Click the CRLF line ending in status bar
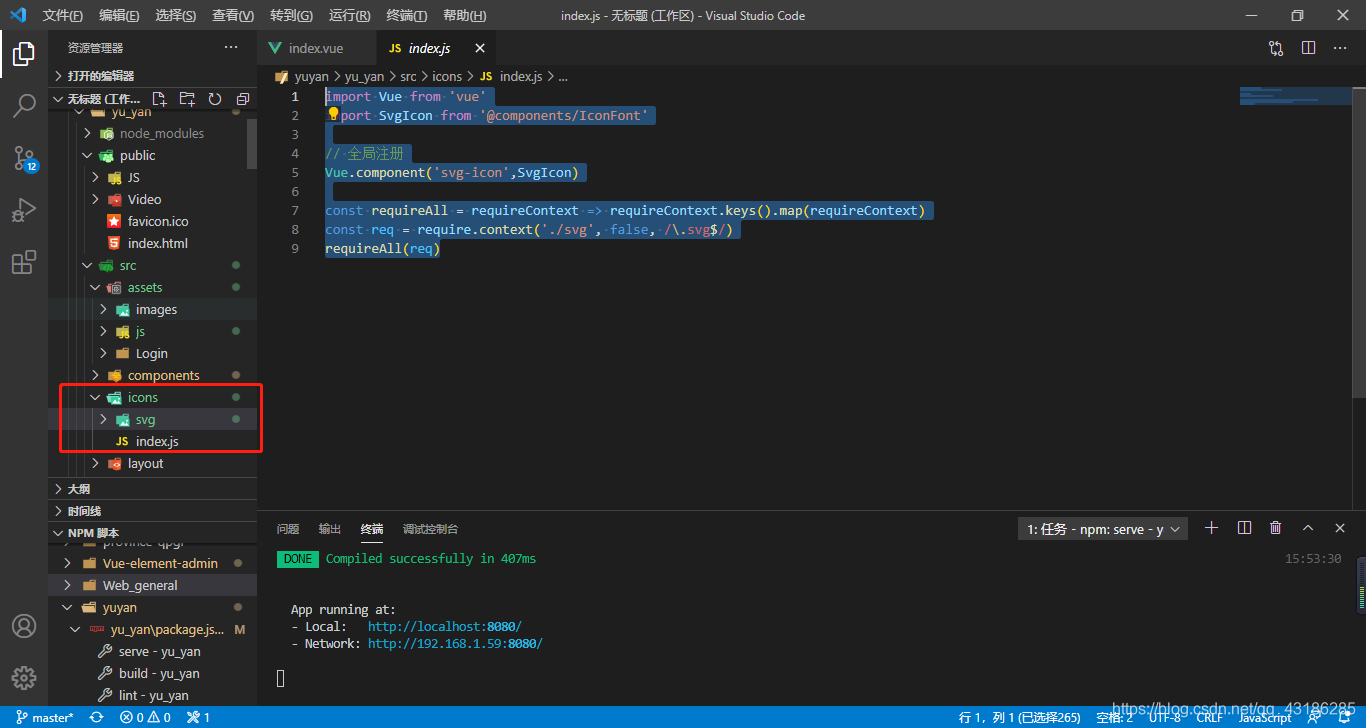 [1209, 717]
